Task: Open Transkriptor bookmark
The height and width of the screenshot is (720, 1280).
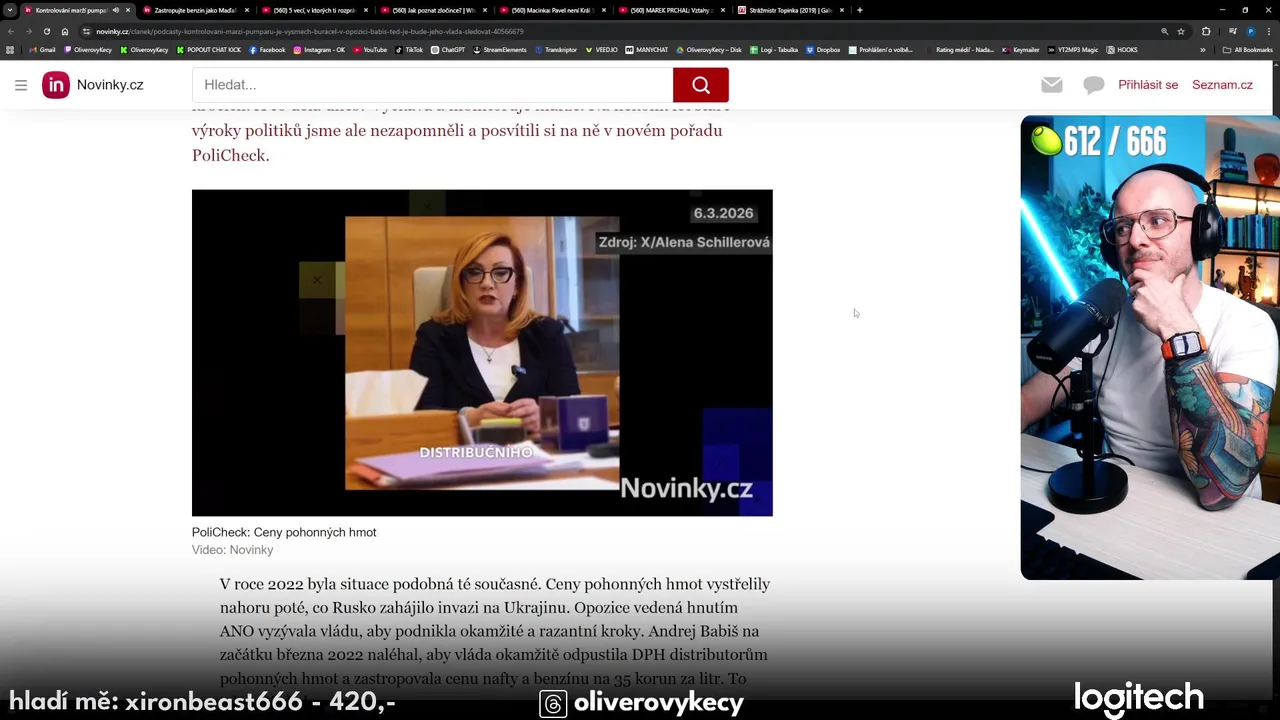Action: [x=556, y=50]
